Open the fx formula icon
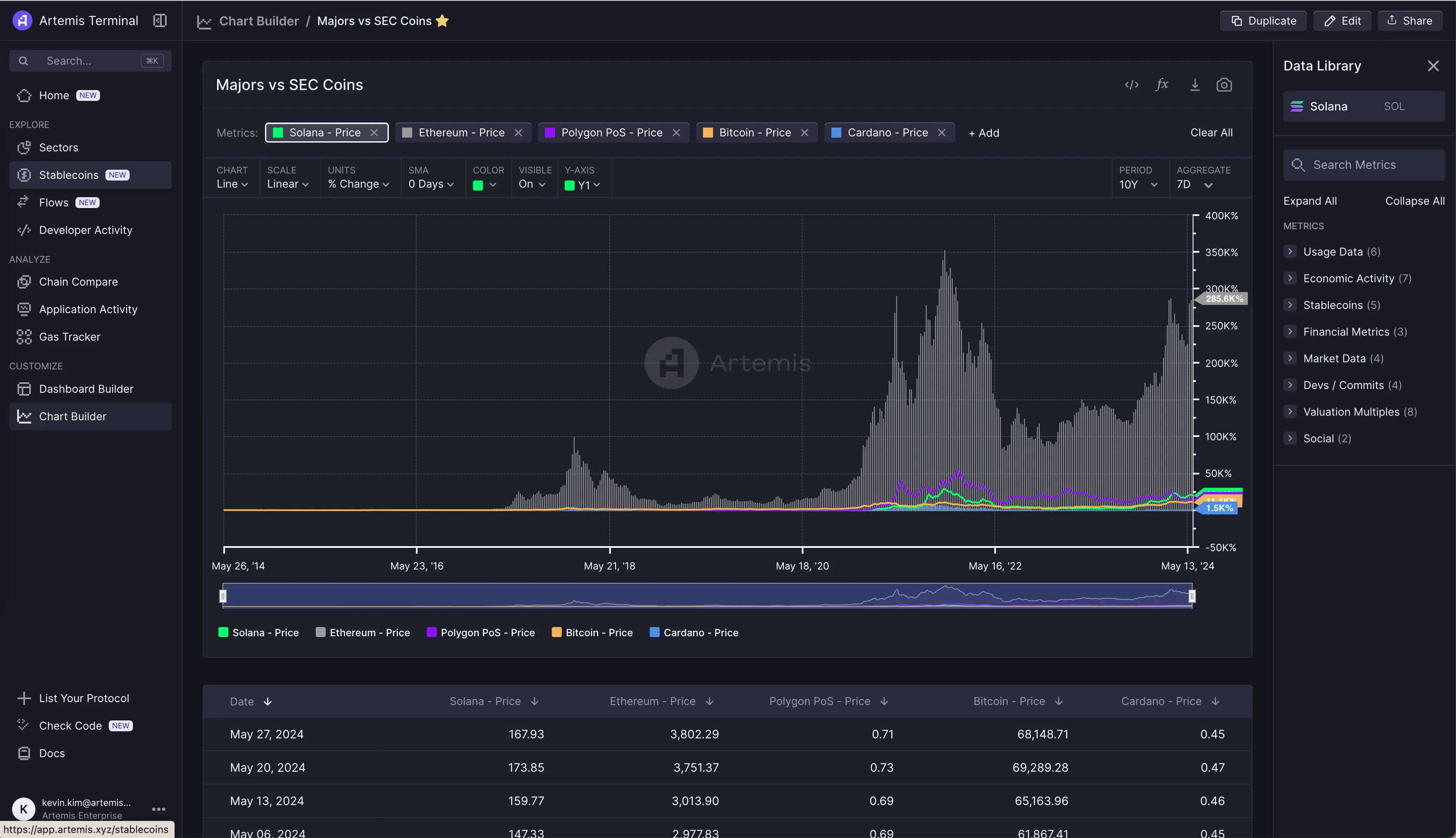This screenshot has width=1456, height=838. (x=1162, y=85)
